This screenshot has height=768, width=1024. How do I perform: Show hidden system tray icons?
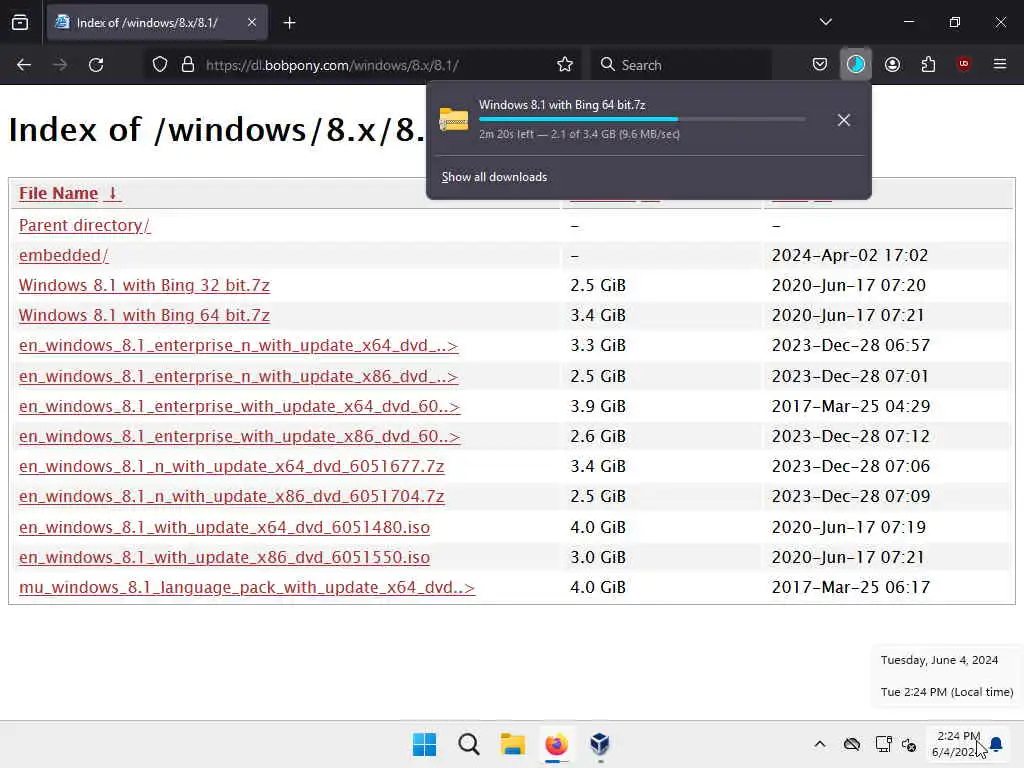pos(820,744)
